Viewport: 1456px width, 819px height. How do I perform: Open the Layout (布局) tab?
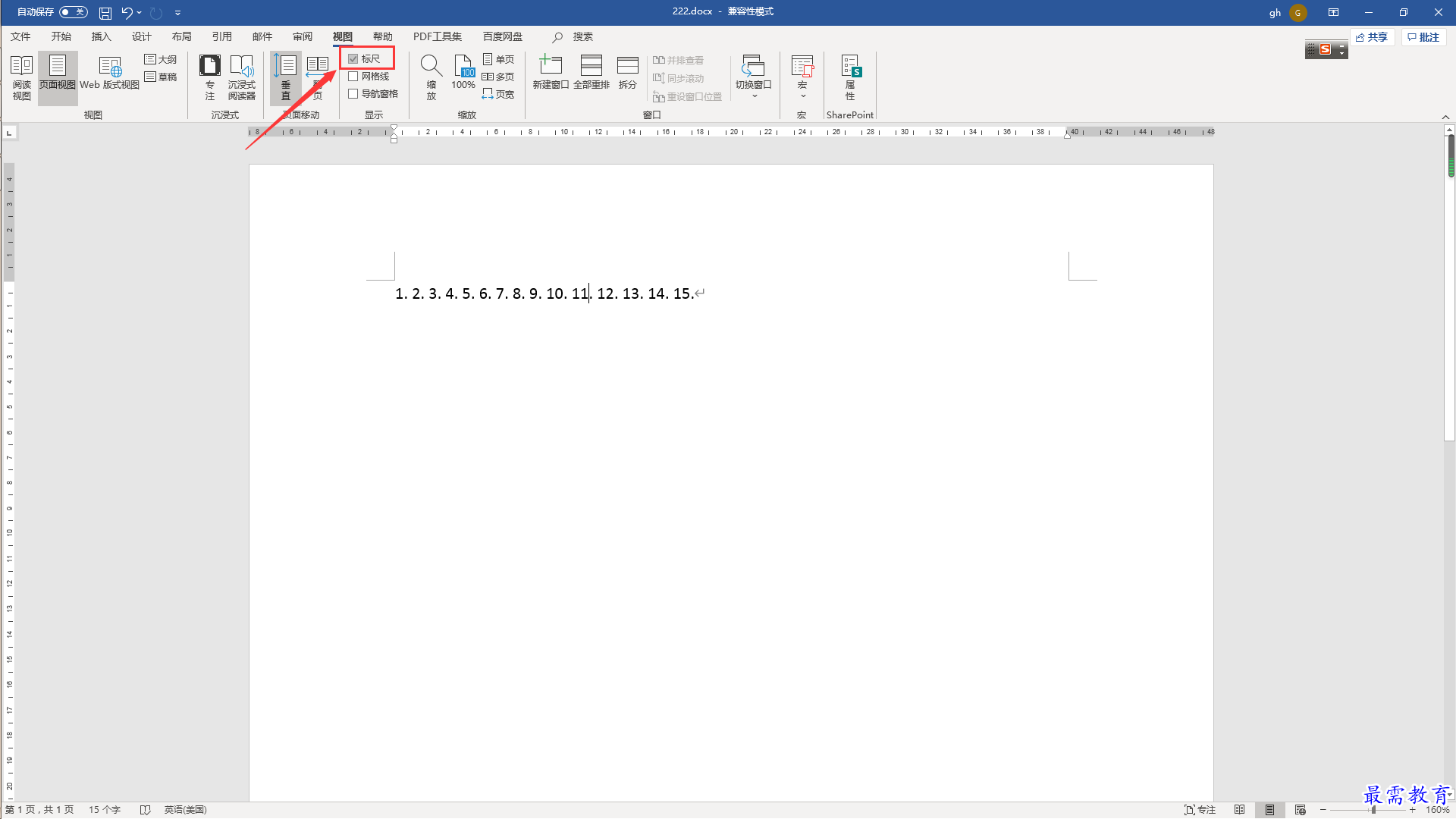181,36
